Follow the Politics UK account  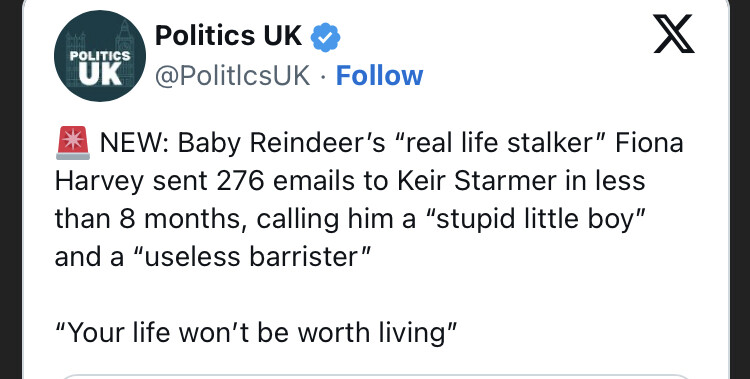coord(379,76)
